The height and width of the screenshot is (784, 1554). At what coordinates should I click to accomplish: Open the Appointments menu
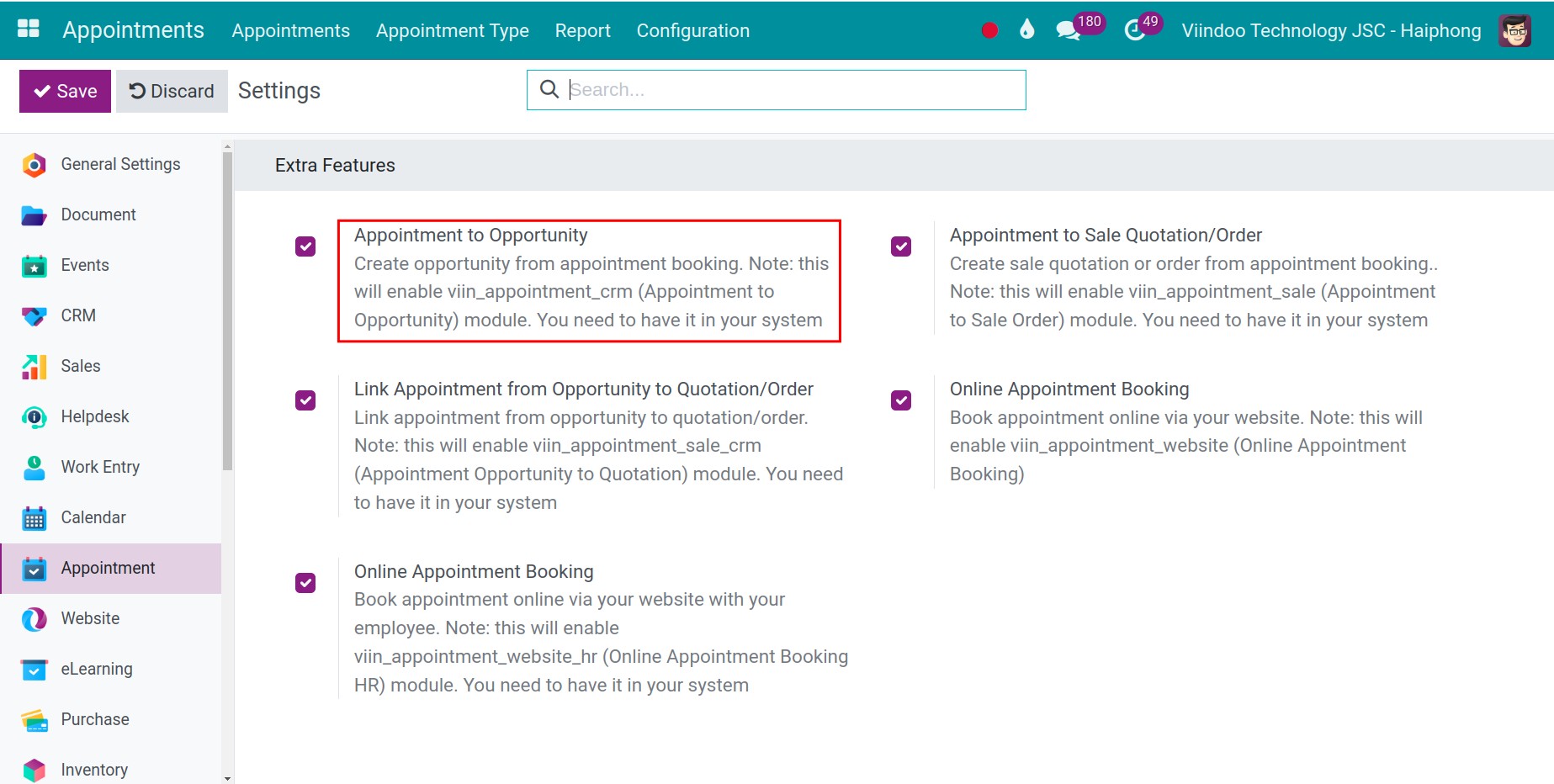coord(290,30)
